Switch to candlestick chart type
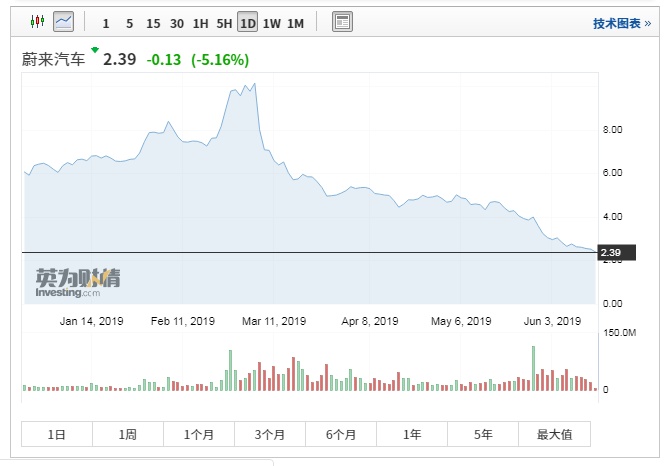This screenshot has height=466, width=670. click(37, 21)
